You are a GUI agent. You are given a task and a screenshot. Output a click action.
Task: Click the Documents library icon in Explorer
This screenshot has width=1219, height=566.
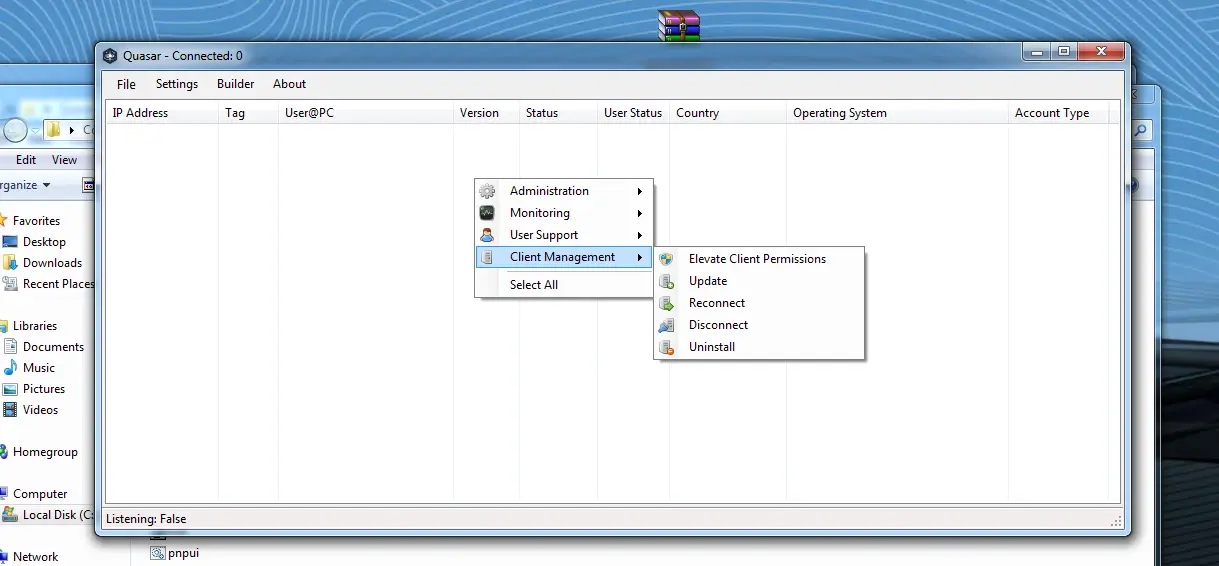pos(9,347)
